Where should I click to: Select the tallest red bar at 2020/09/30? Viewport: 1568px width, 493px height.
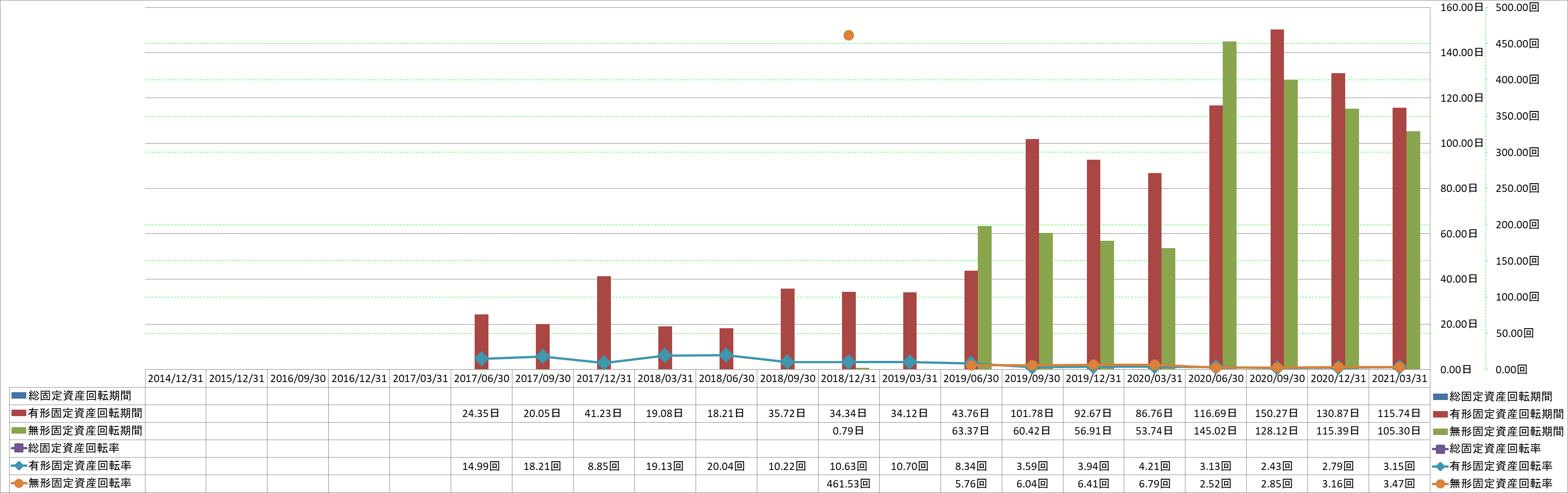pyautogui.click(x=1277, y=199)
